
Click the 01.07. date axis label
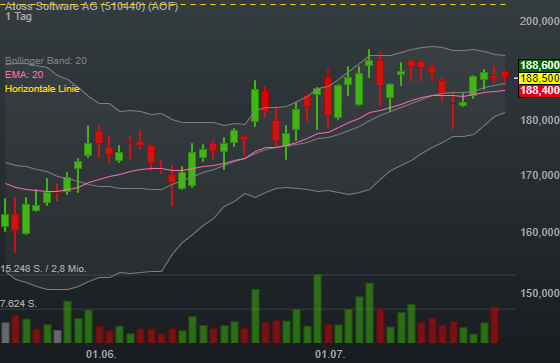pyautogui.click(x=330, y=354)
